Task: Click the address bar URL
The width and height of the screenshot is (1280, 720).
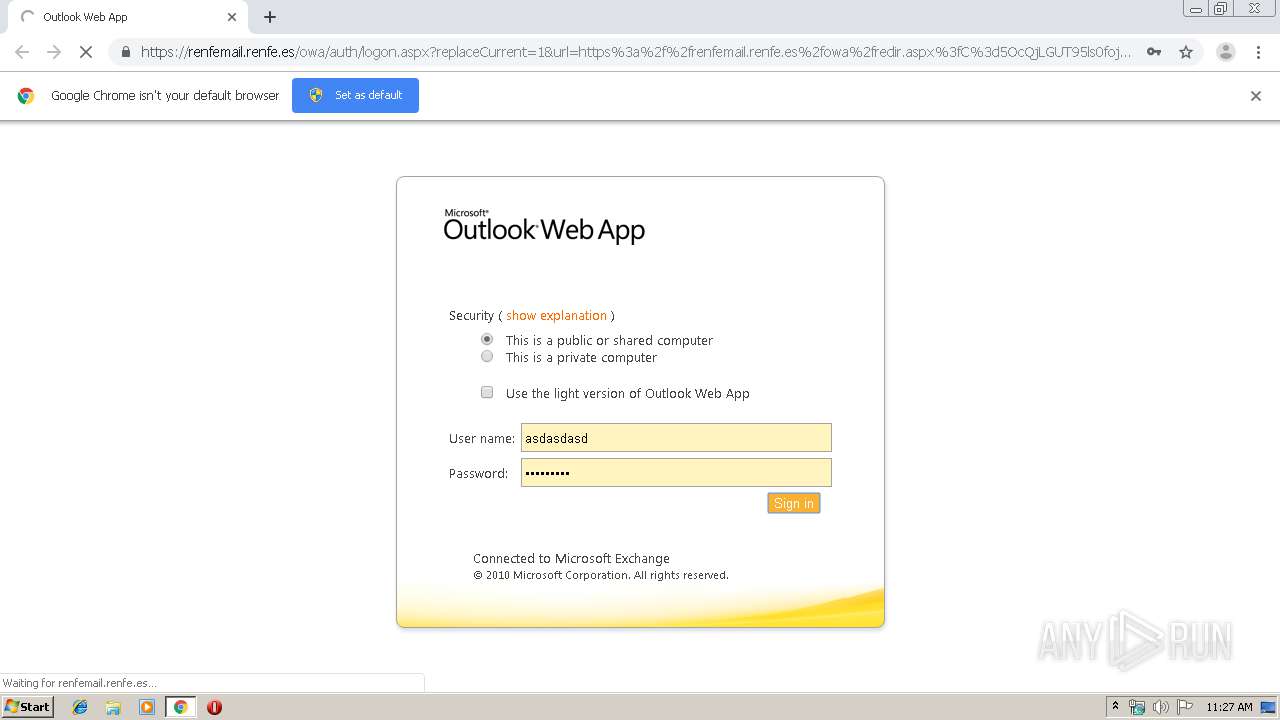Action: [x=636, y=52]
